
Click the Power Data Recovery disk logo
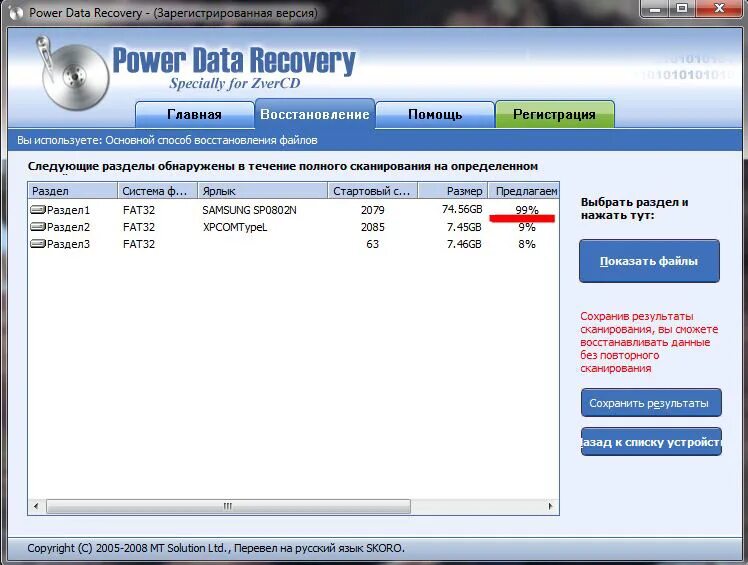coord(72,73)
